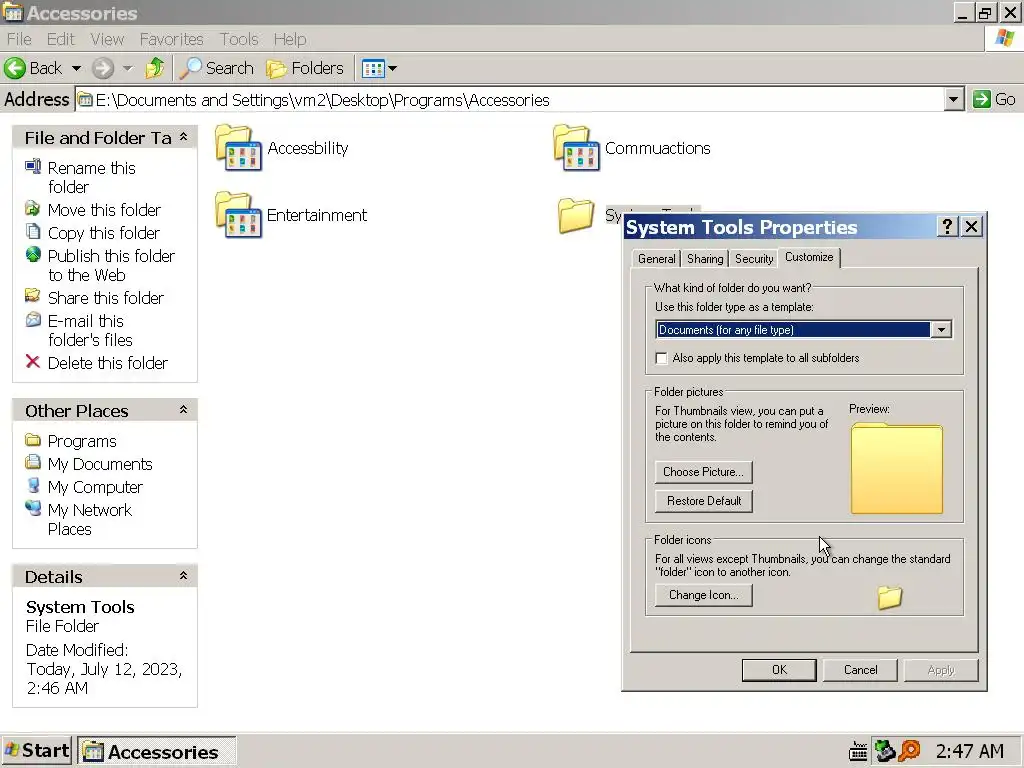
Task: Open the Help menu
Action: 290,39
